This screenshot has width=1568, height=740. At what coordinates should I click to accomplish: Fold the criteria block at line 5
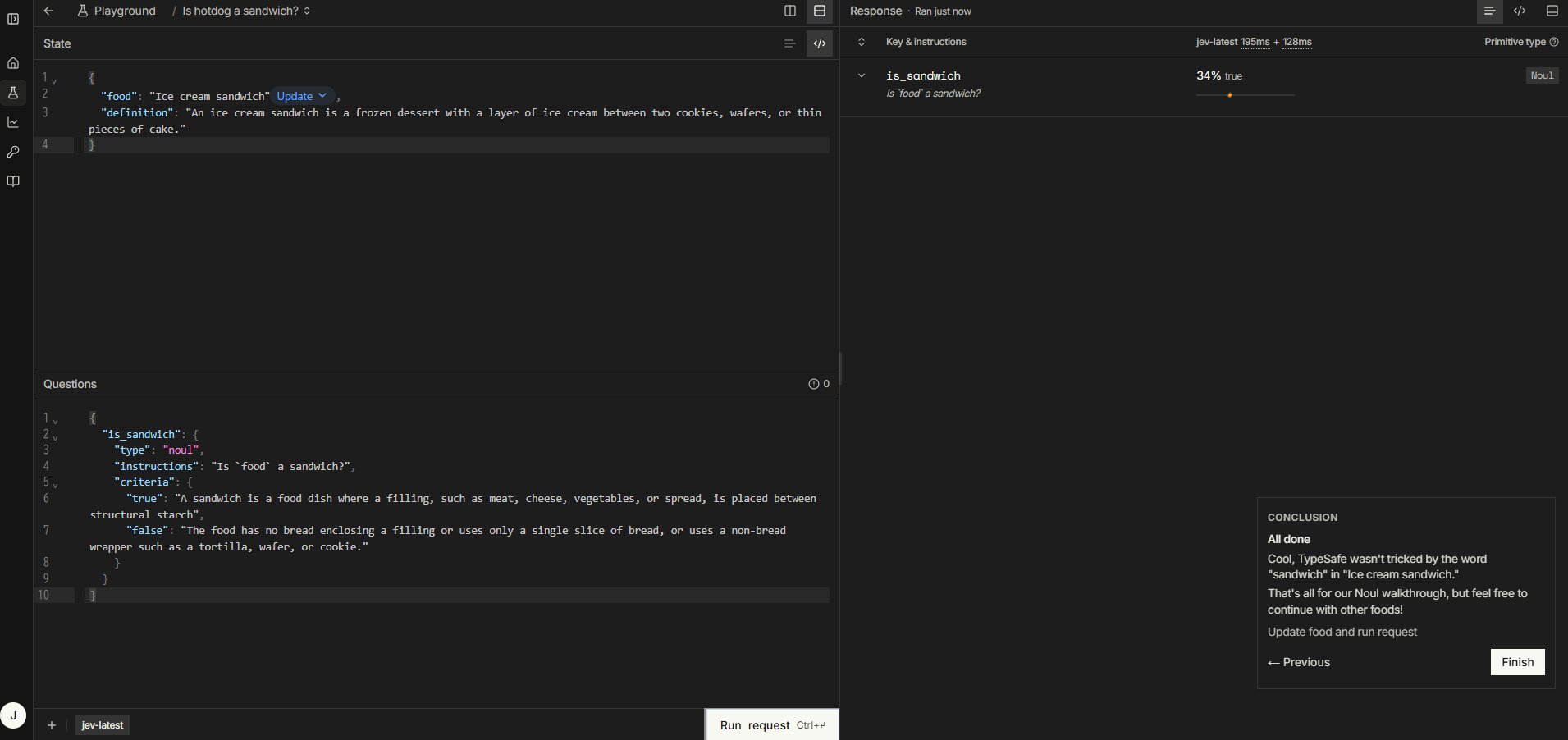click(56, 484)
